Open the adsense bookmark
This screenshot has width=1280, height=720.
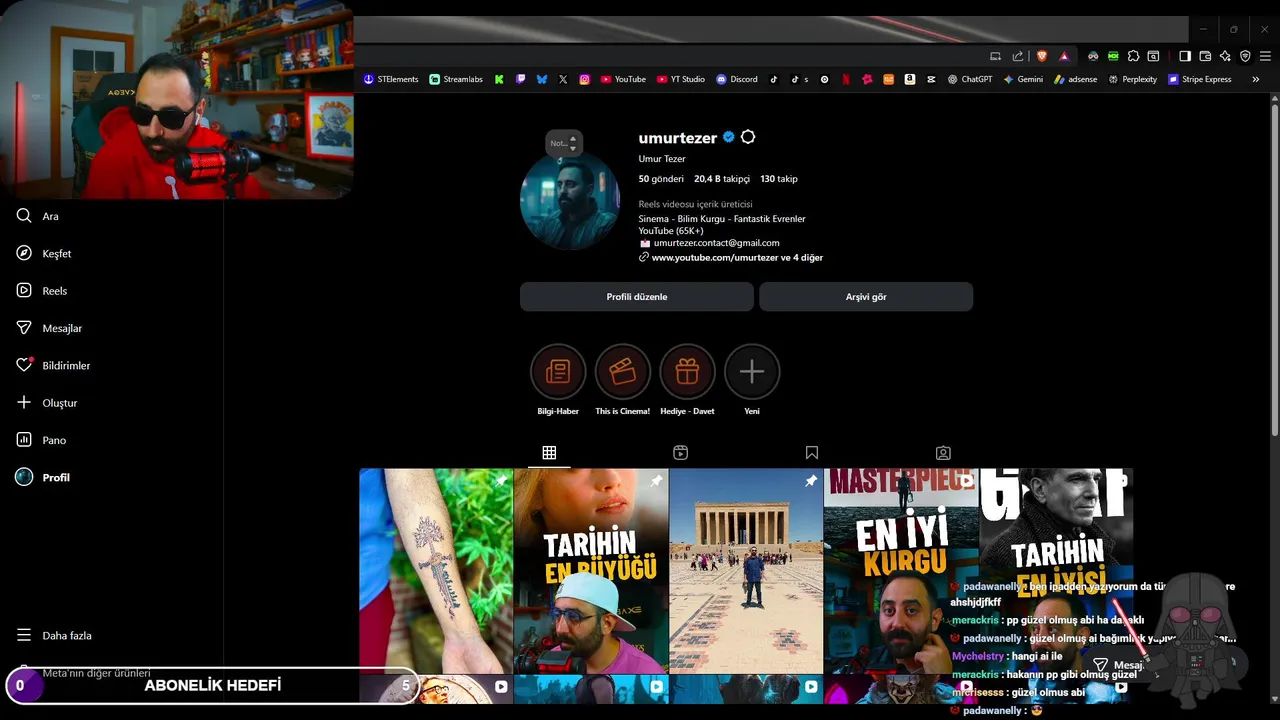coord(1076,79)
